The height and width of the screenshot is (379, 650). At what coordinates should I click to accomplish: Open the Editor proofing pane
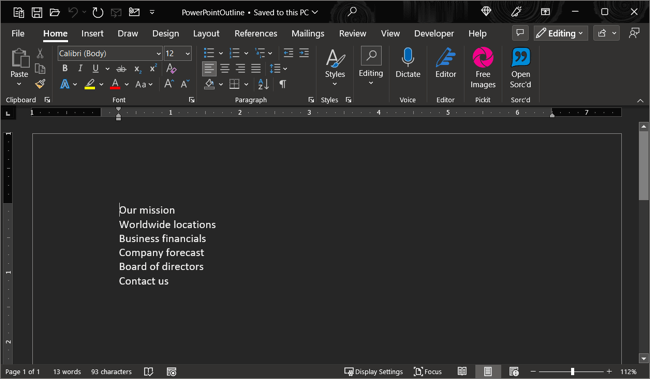pos(446,63)
